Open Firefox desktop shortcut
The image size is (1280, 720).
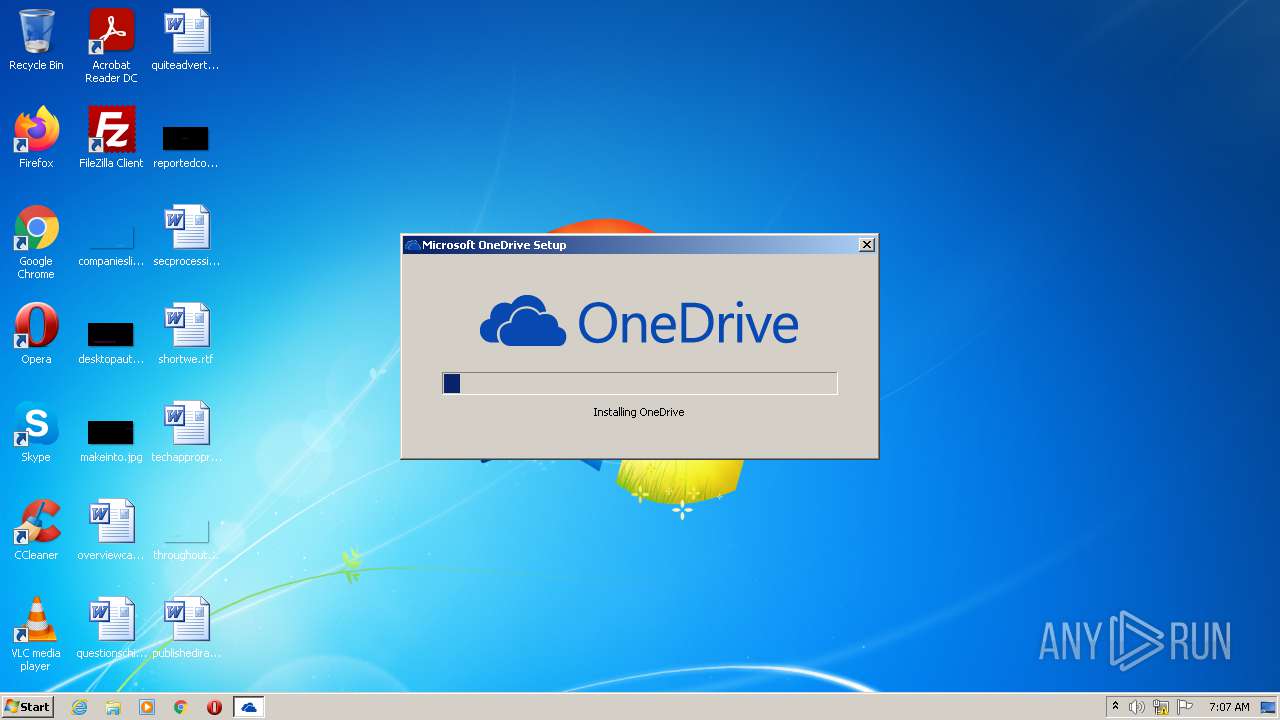pos(36,138)
